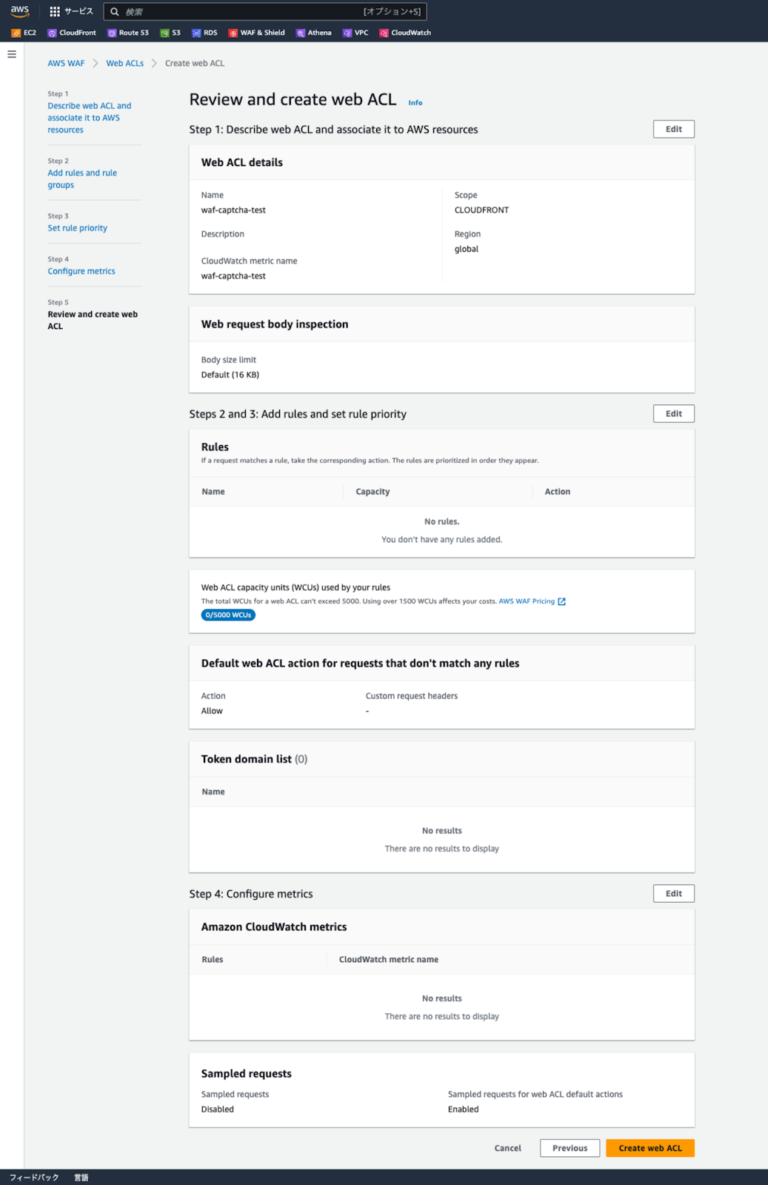Screen dimensions: 768x1185
Task: Open Route 53 shortcut icon
Action: point(112,33)
